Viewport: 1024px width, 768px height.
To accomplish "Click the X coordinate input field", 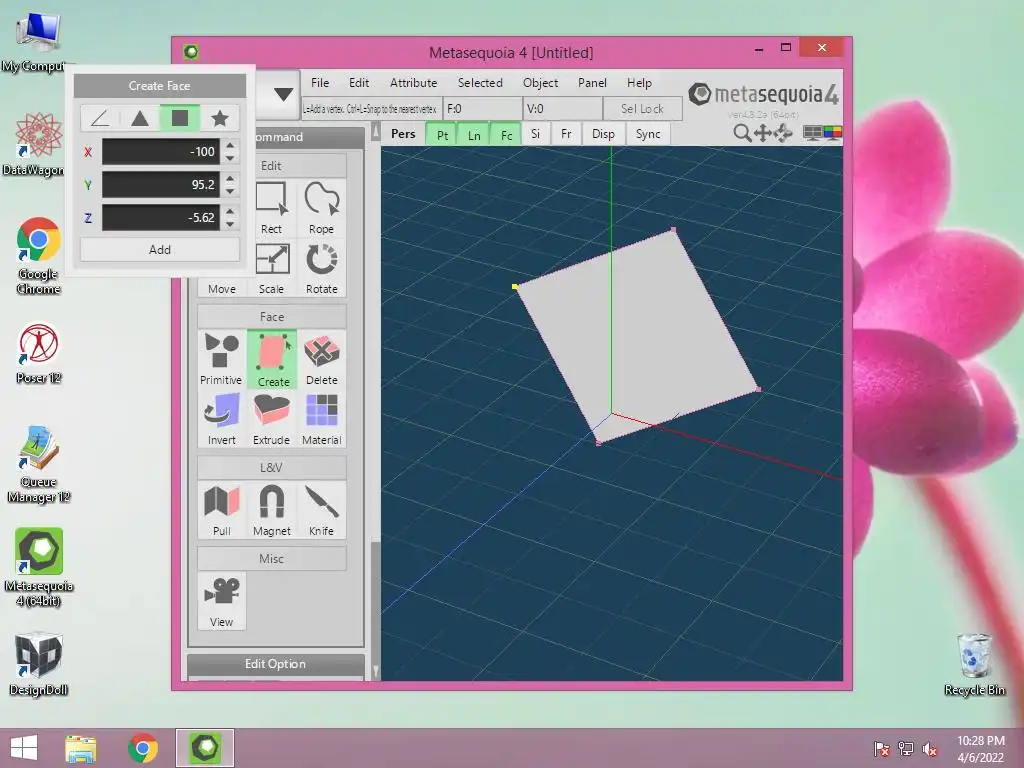I will pyautogui.click(x=161, y=152).
